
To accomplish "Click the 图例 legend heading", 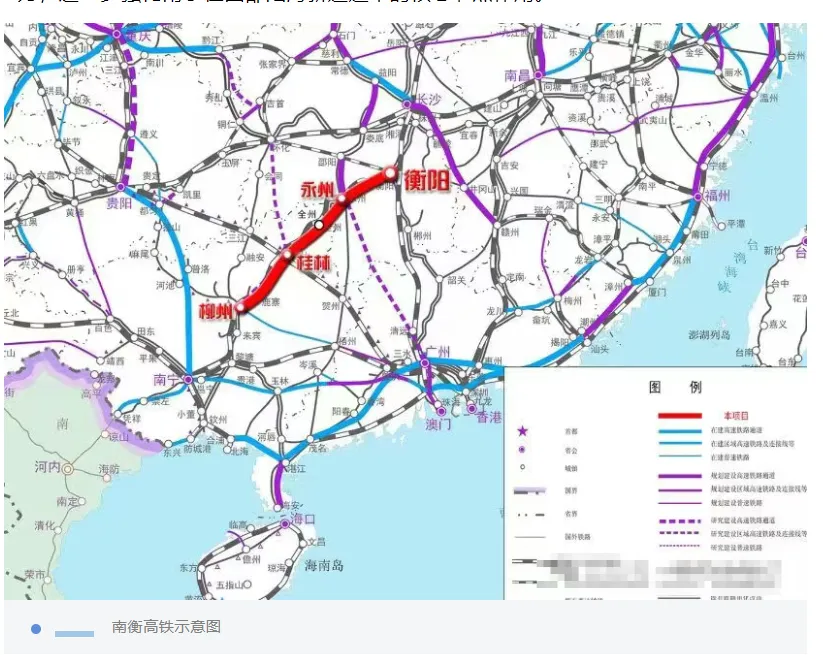I will [676, 387].
